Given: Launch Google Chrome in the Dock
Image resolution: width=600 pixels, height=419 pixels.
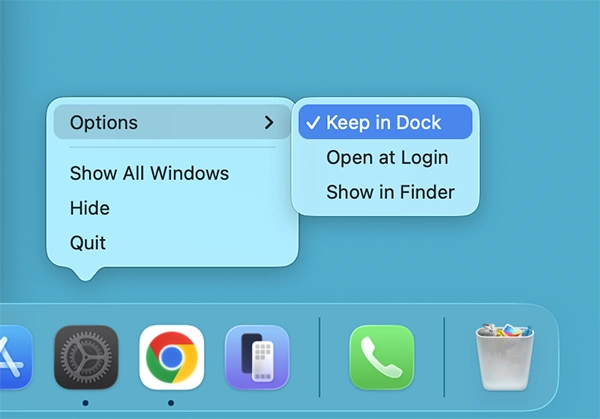Looking at the screenshot, I should point(171,357).
